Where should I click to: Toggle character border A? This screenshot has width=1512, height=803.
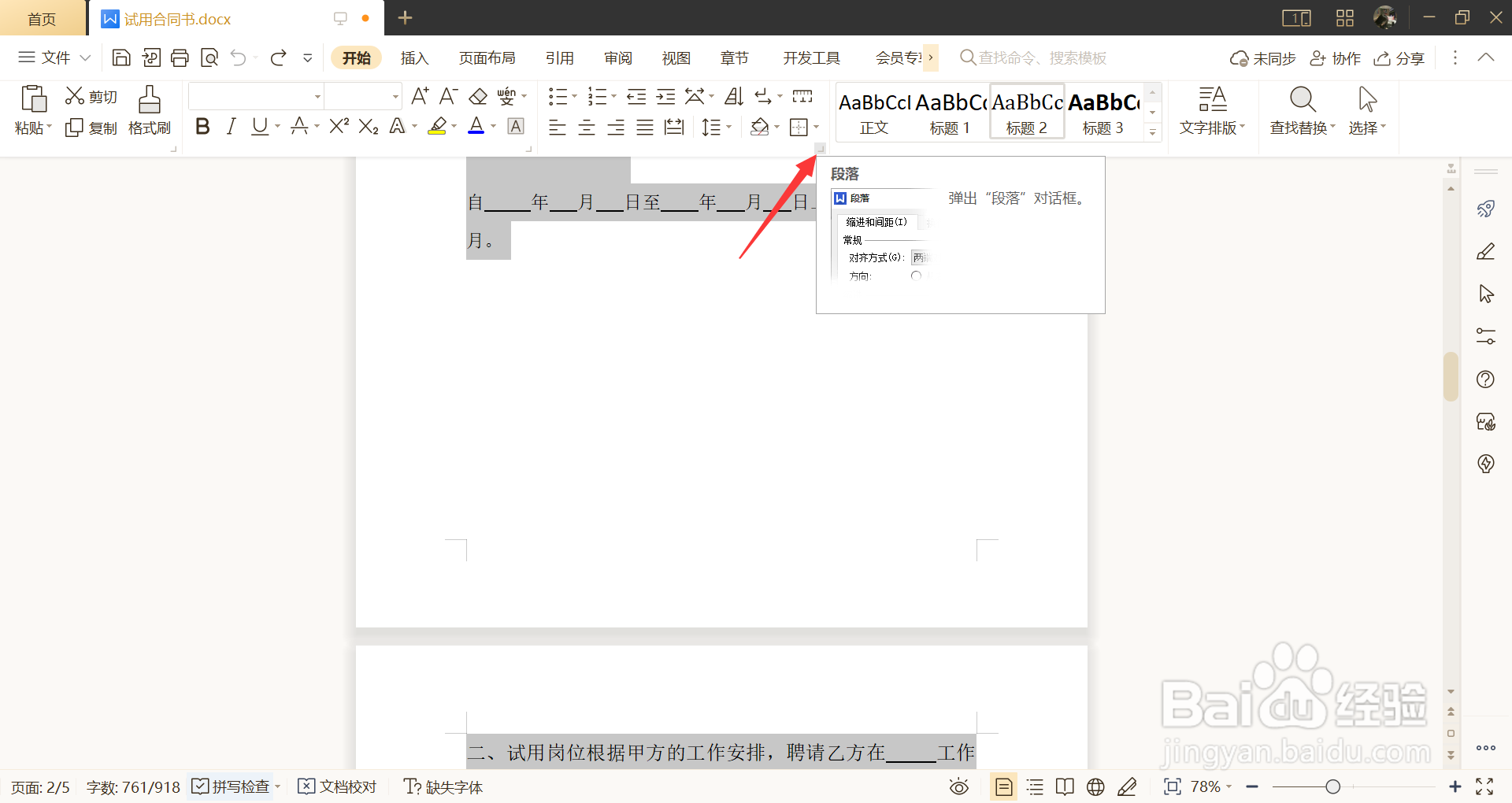(516, 126)
